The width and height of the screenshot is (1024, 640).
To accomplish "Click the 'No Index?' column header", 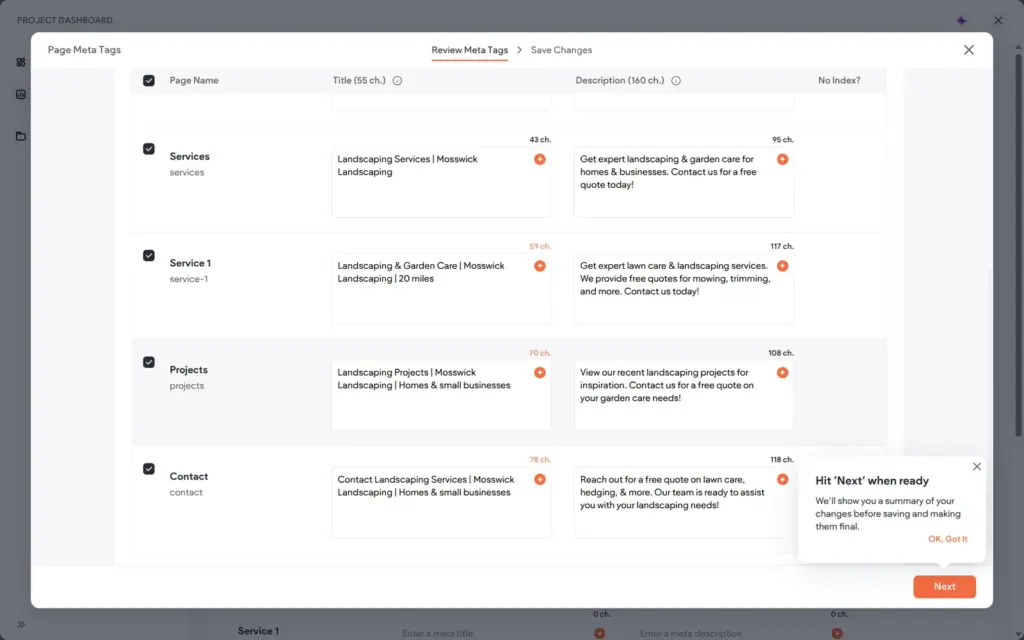I will (x=839, y=80).
